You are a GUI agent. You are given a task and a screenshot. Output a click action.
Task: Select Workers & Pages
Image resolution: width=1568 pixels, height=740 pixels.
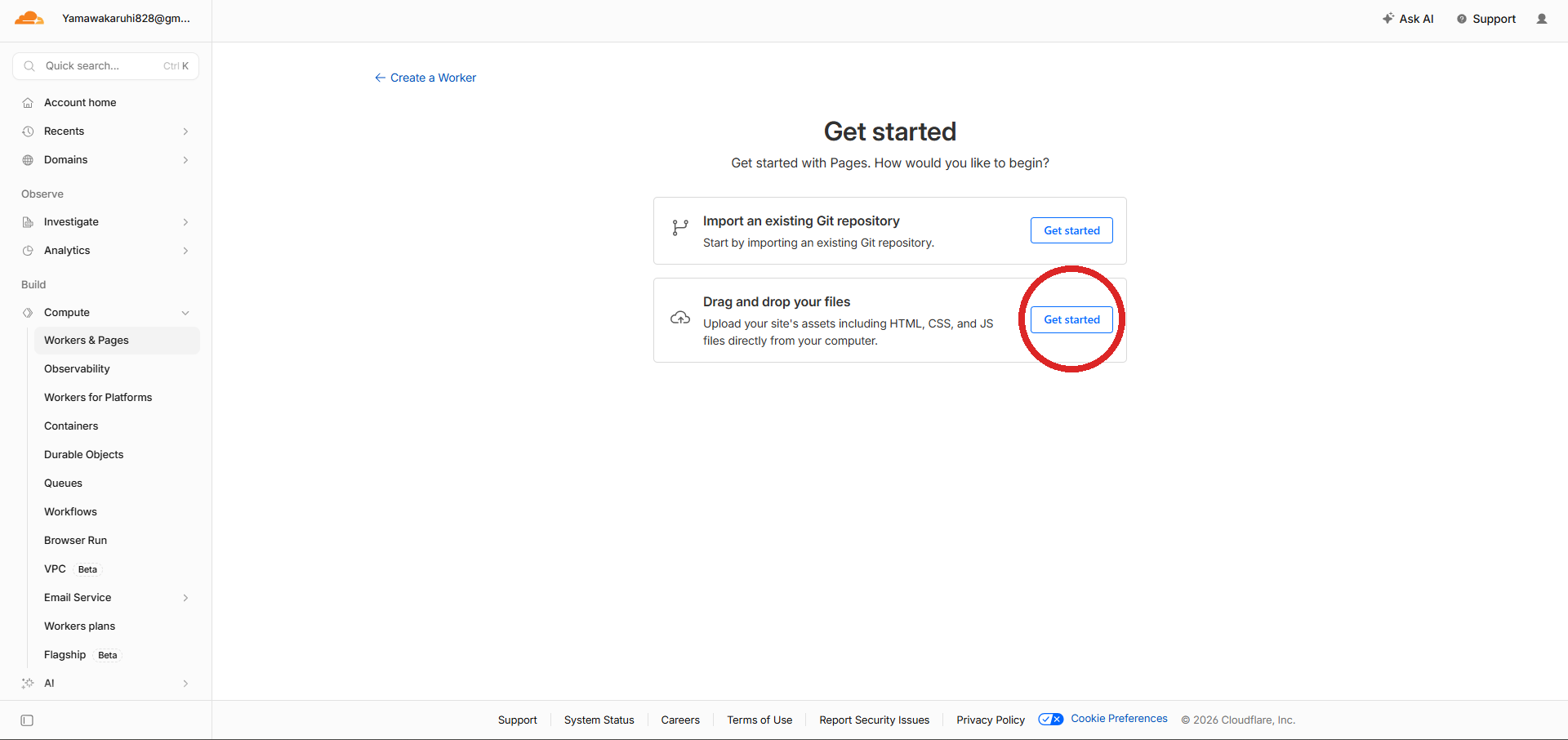117,341
